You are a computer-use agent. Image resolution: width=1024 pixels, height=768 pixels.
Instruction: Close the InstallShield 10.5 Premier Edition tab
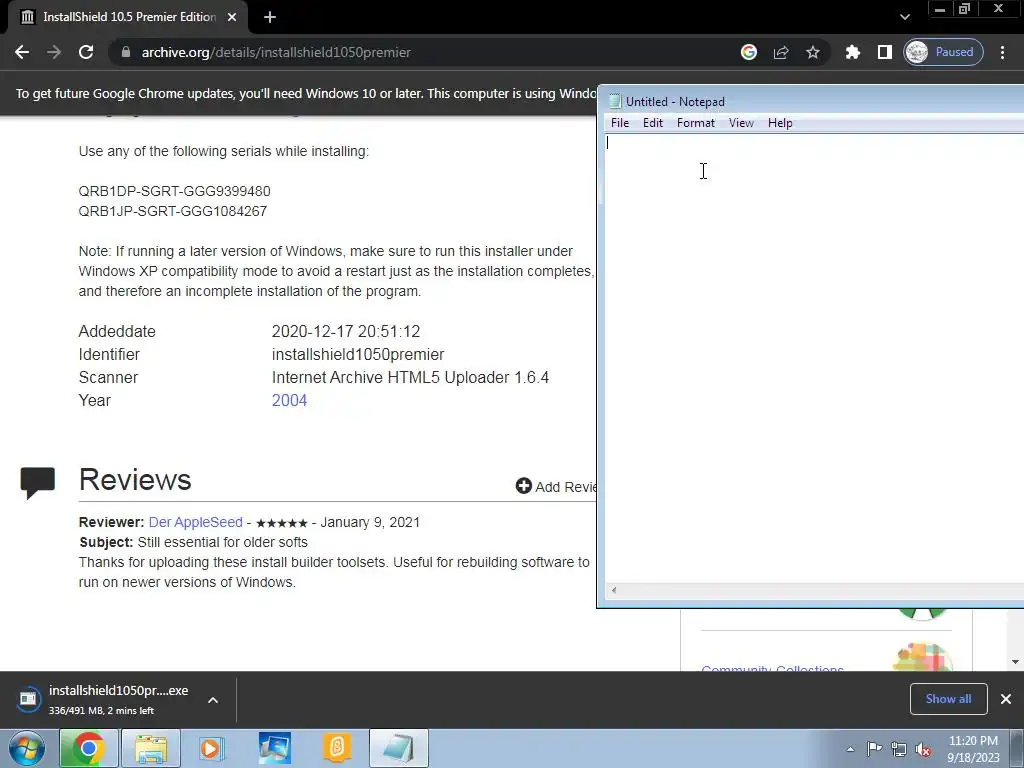pyautogui.click(x=232, y=18)
